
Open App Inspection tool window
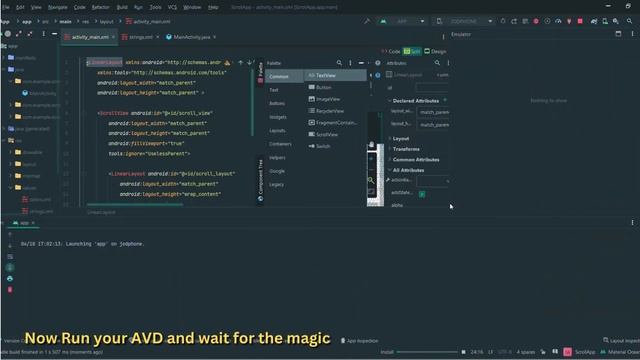click(x=360, y=340)
